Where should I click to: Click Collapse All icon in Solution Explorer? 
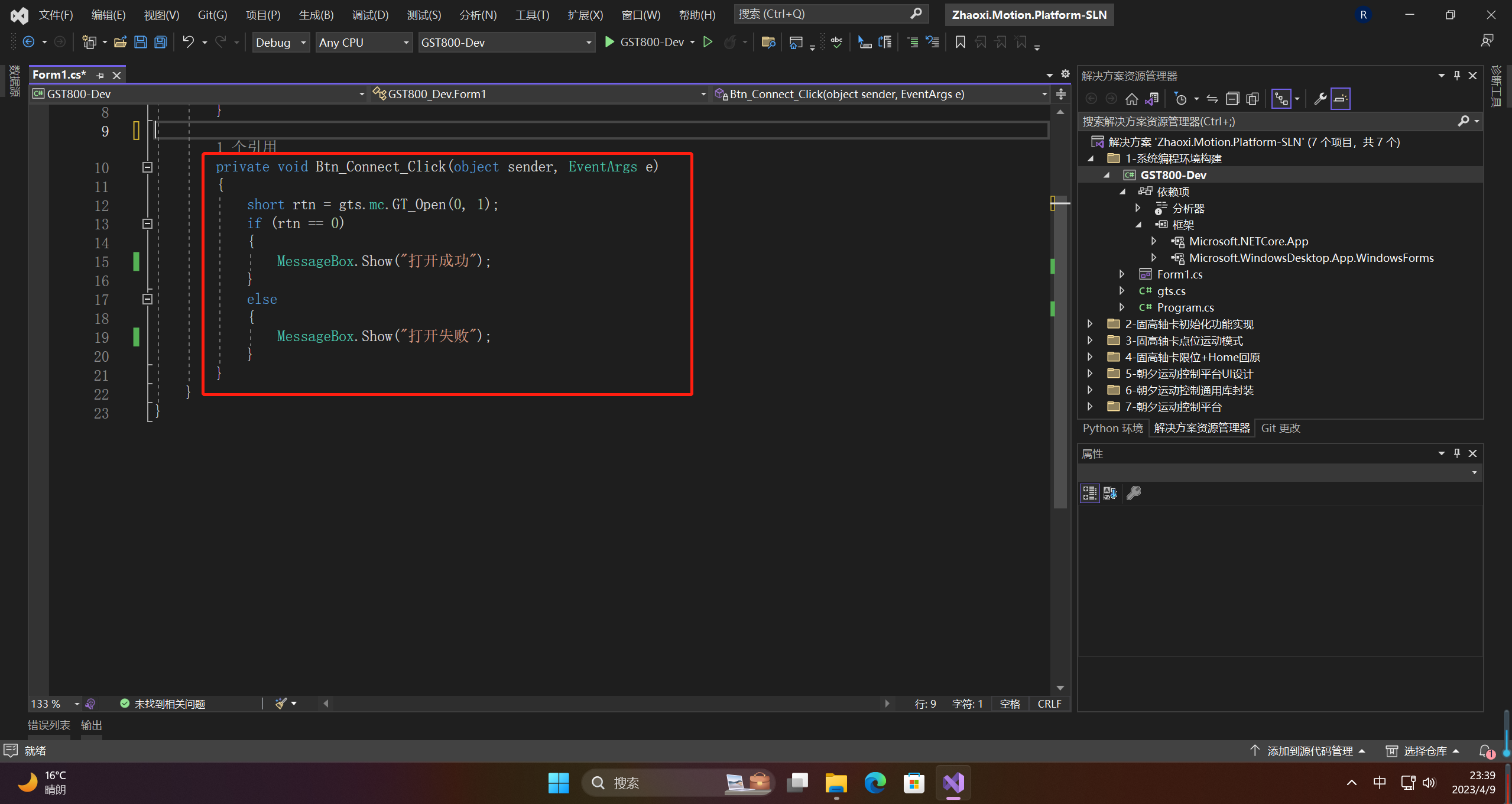(x=1232, y=99)
